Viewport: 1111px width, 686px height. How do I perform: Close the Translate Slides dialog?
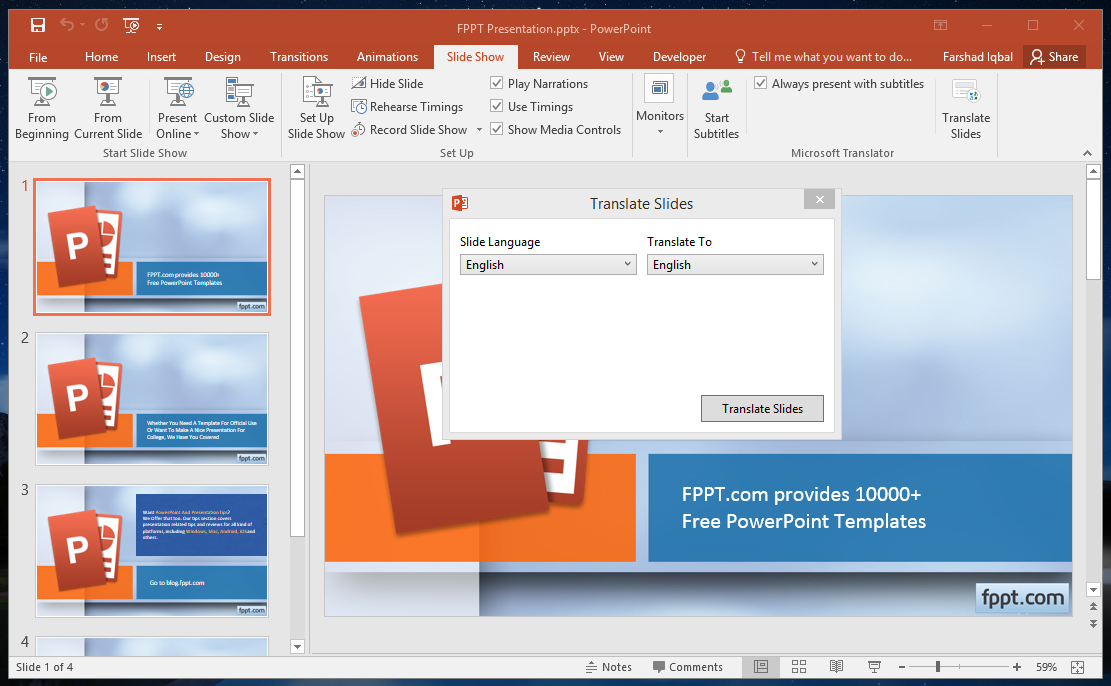tap(819, 199)
